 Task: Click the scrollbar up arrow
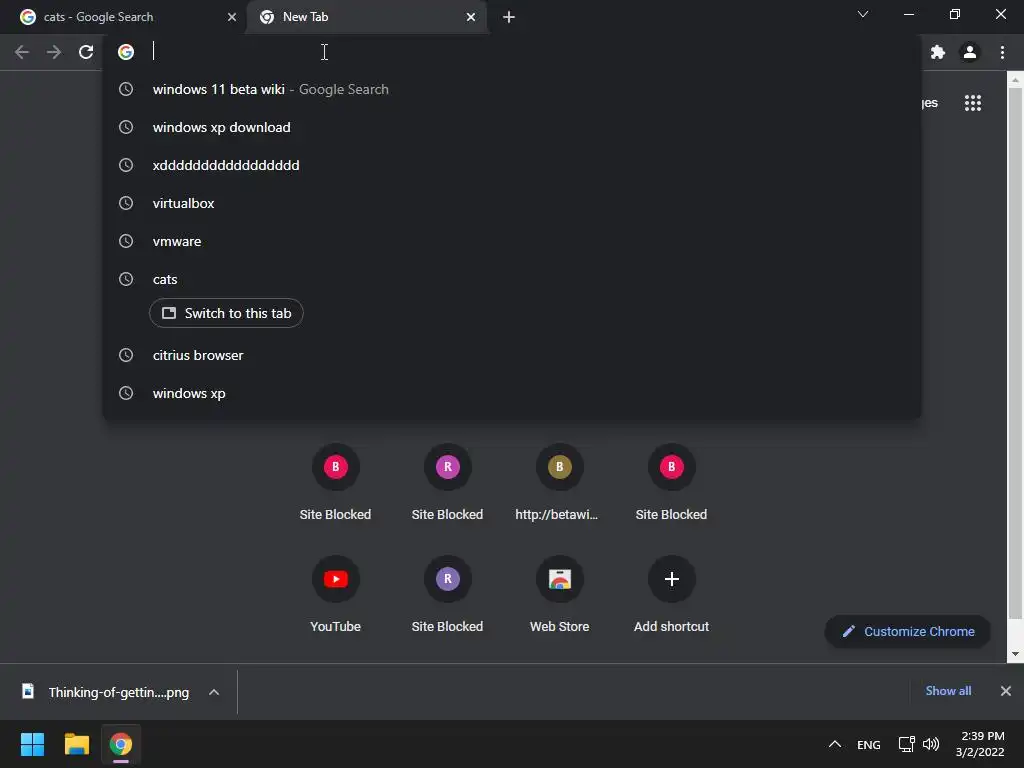coord(1015,79)
